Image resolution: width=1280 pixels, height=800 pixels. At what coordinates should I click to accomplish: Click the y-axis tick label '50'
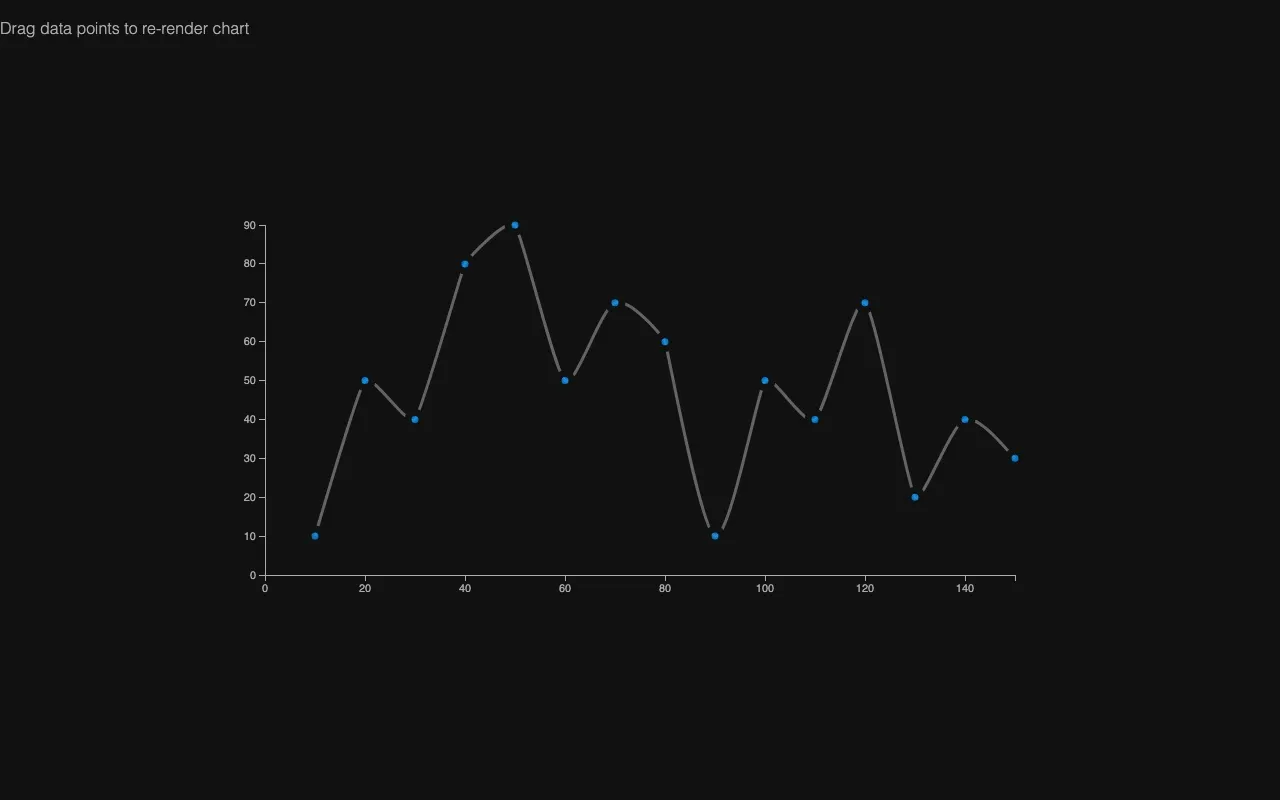pyautogui.click(x=250, y=381)
